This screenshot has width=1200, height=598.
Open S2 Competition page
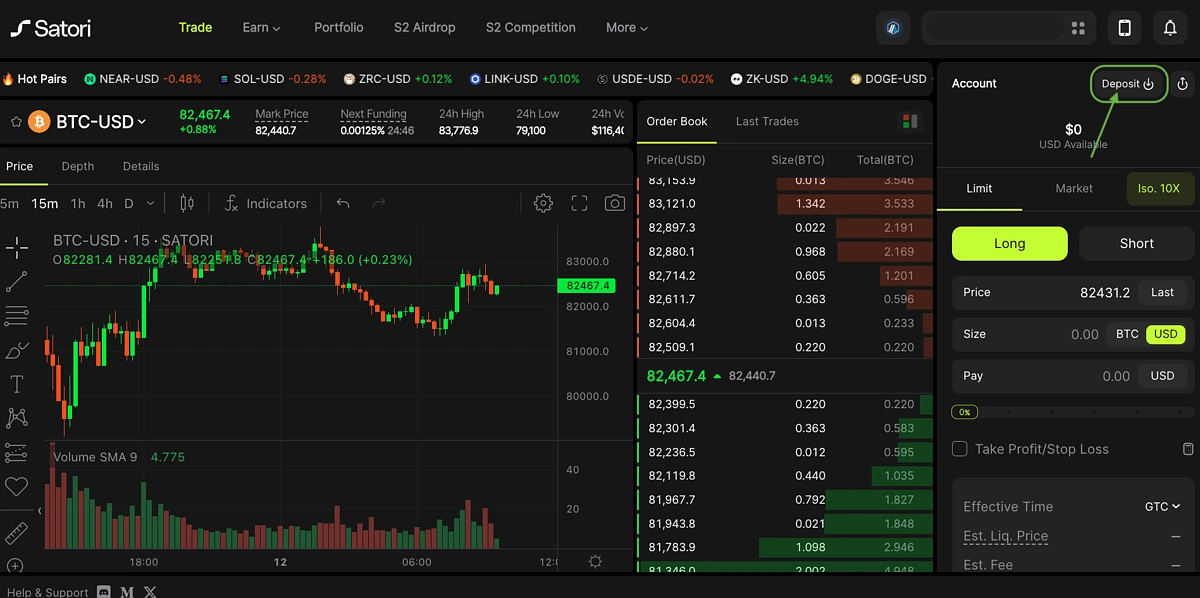(531, 28)
